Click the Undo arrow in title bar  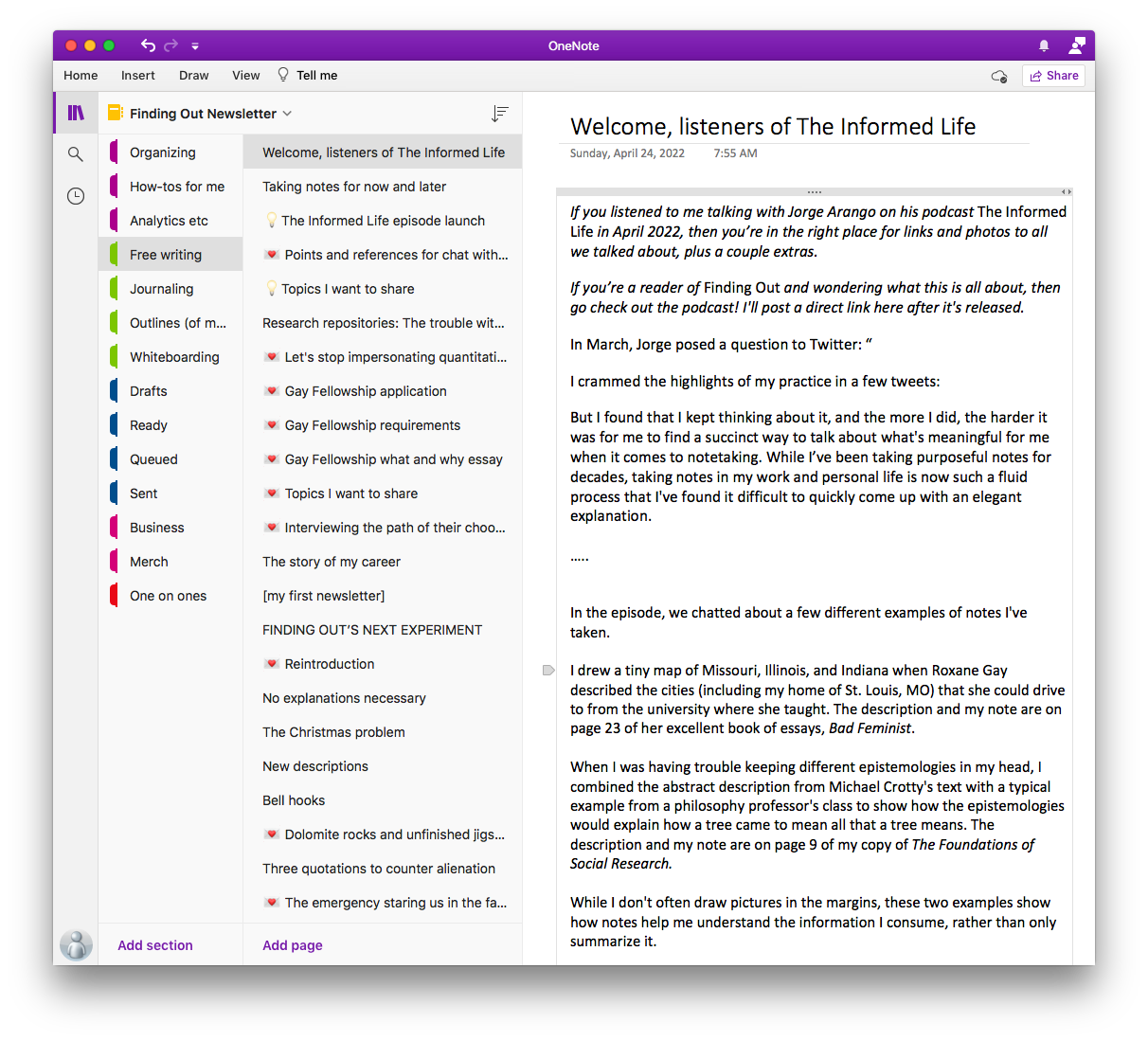pyautogui.click(x=148, y=45)
